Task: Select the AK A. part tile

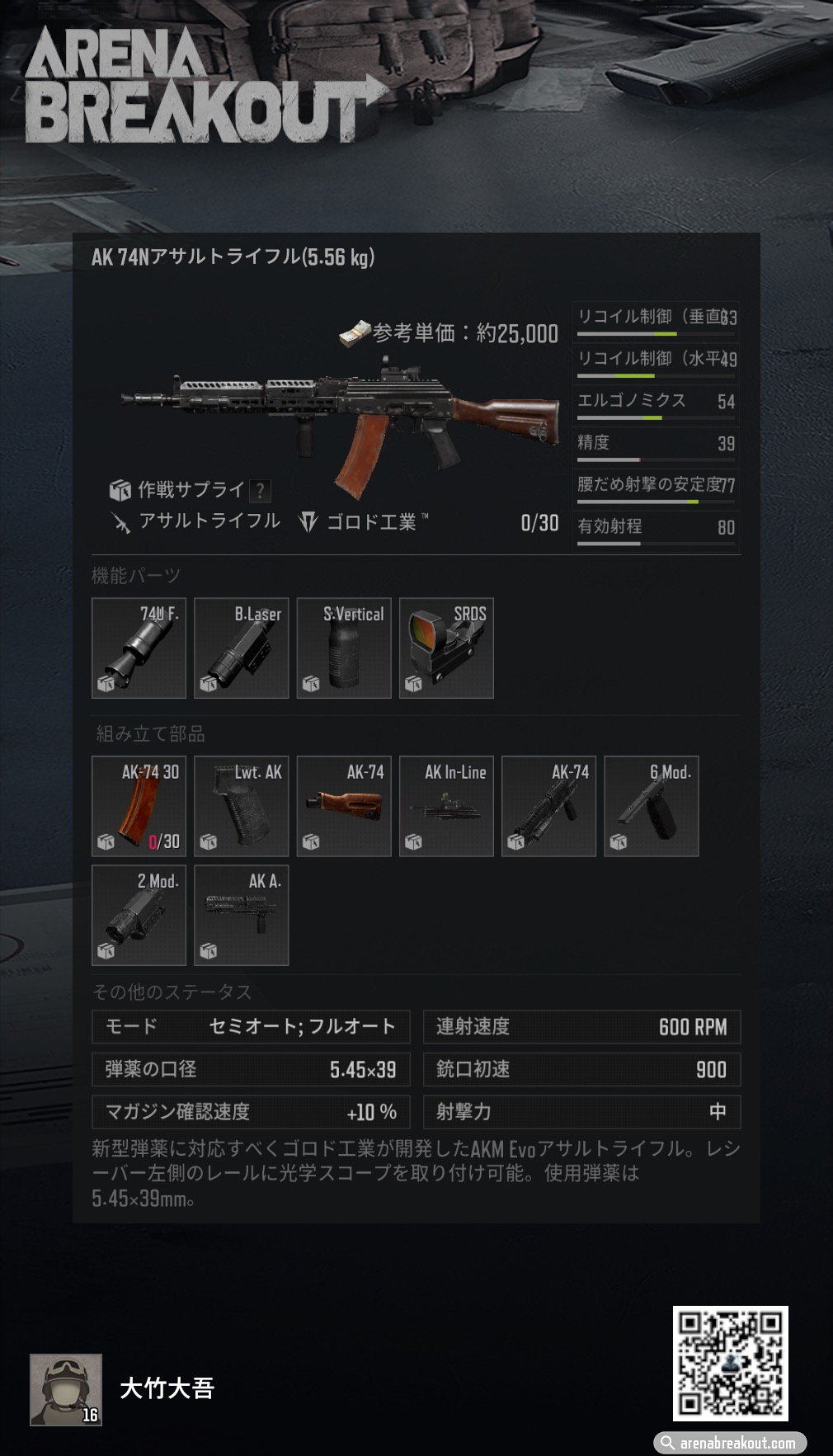Action: tap(241, 915)
